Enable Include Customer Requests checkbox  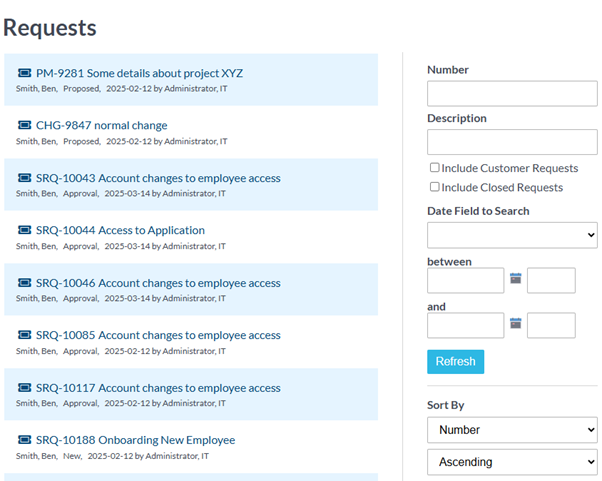434,168
